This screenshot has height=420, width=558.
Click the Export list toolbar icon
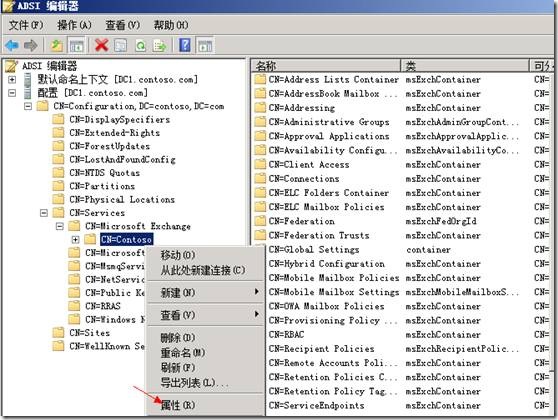pos(159,45)
